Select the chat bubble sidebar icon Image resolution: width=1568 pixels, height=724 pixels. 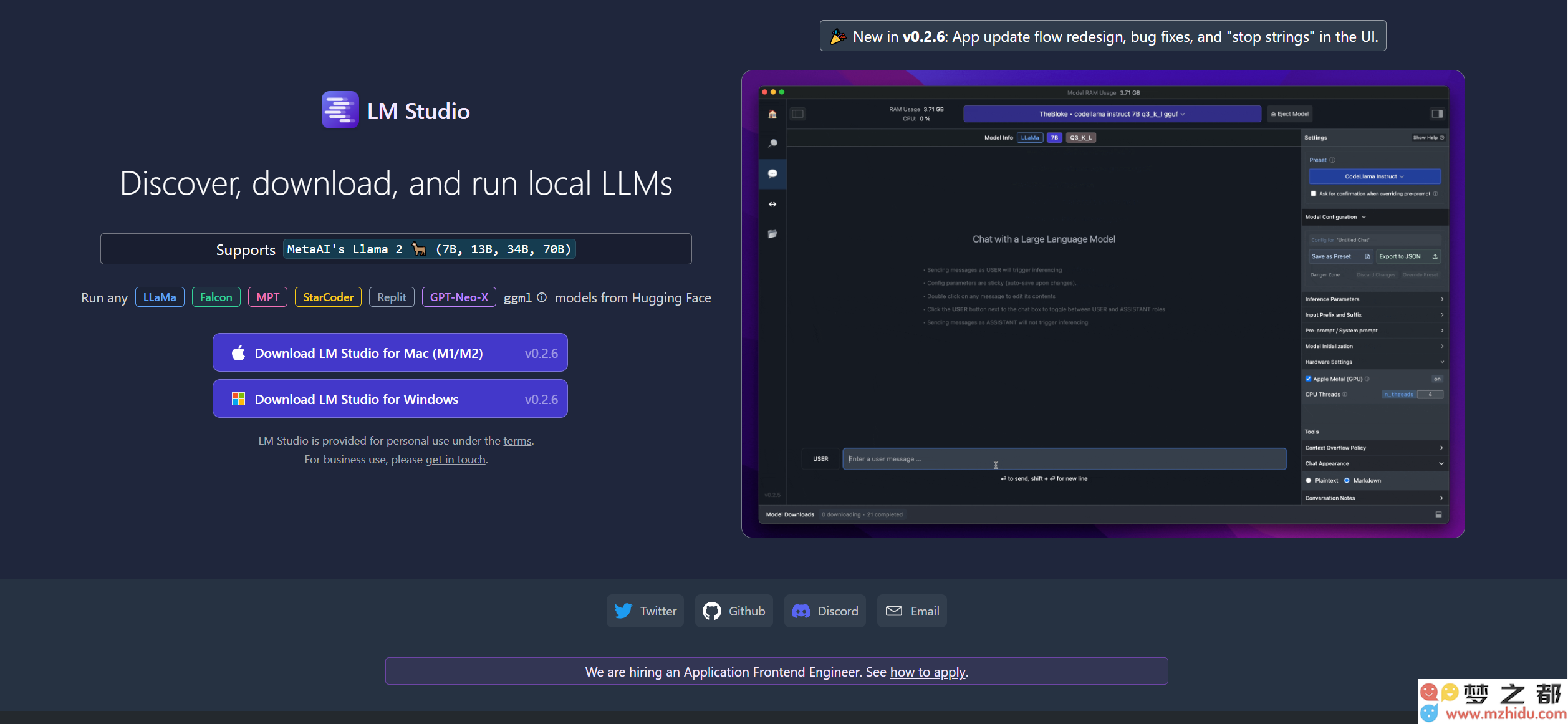(772, 174)
